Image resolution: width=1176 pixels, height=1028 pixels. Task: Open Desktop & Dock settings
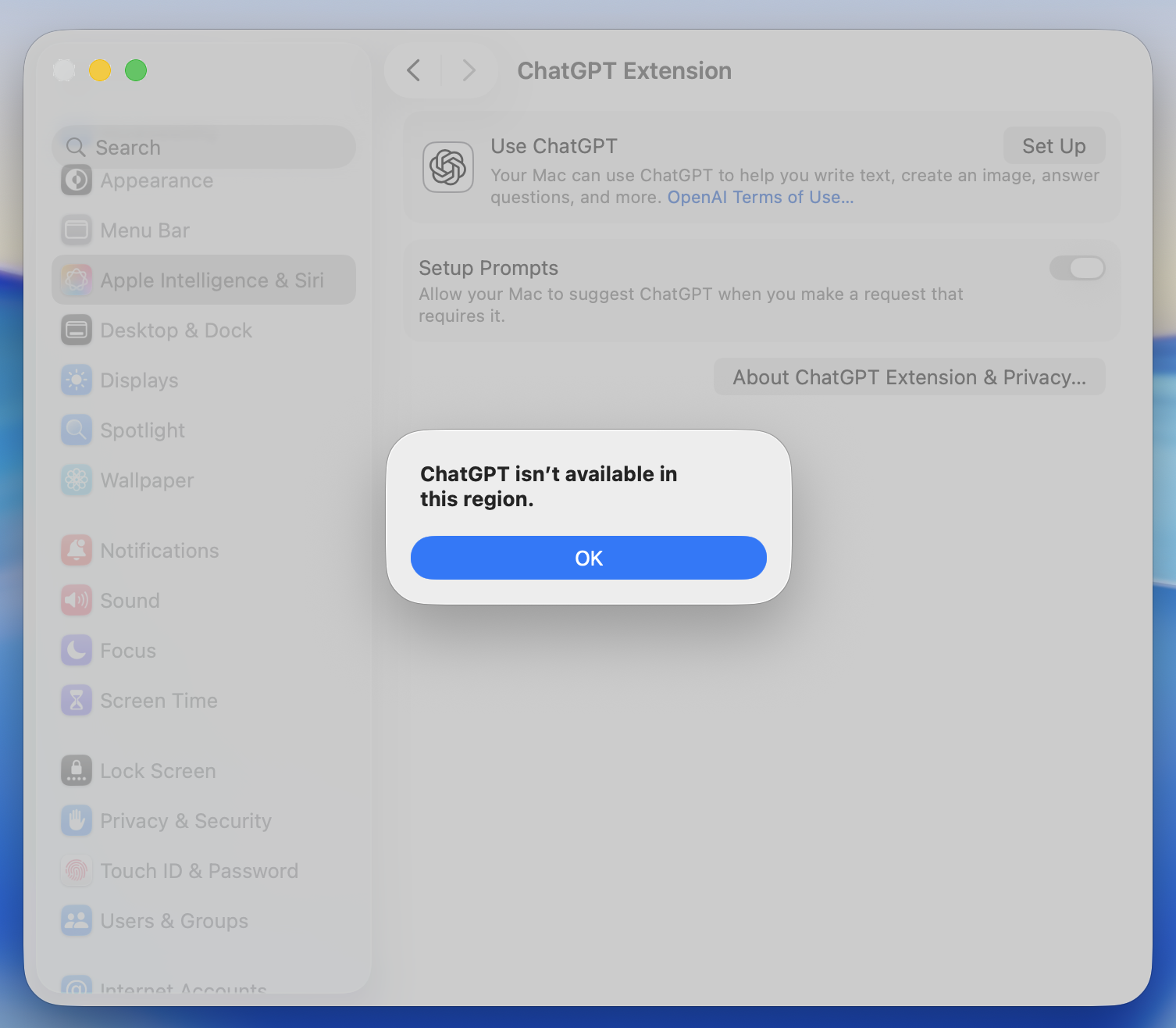coord(176,330)
